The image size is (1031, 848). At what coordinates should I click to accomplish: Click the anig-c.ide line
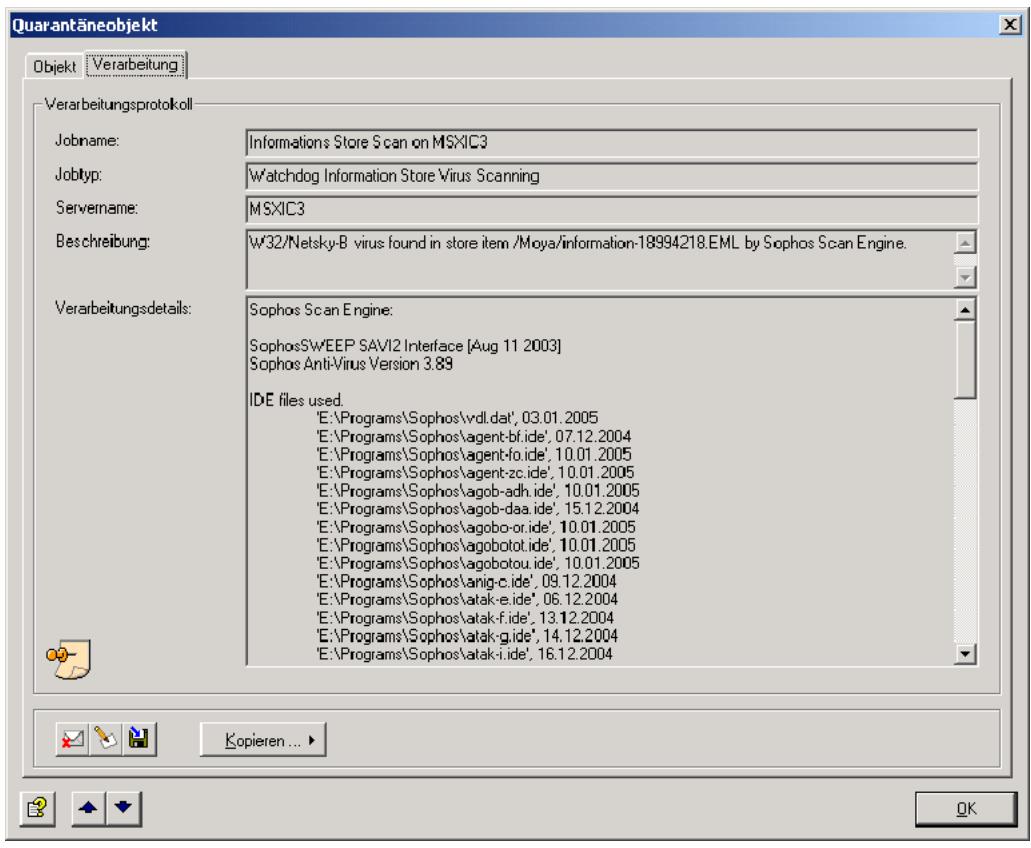coord(466,582)
